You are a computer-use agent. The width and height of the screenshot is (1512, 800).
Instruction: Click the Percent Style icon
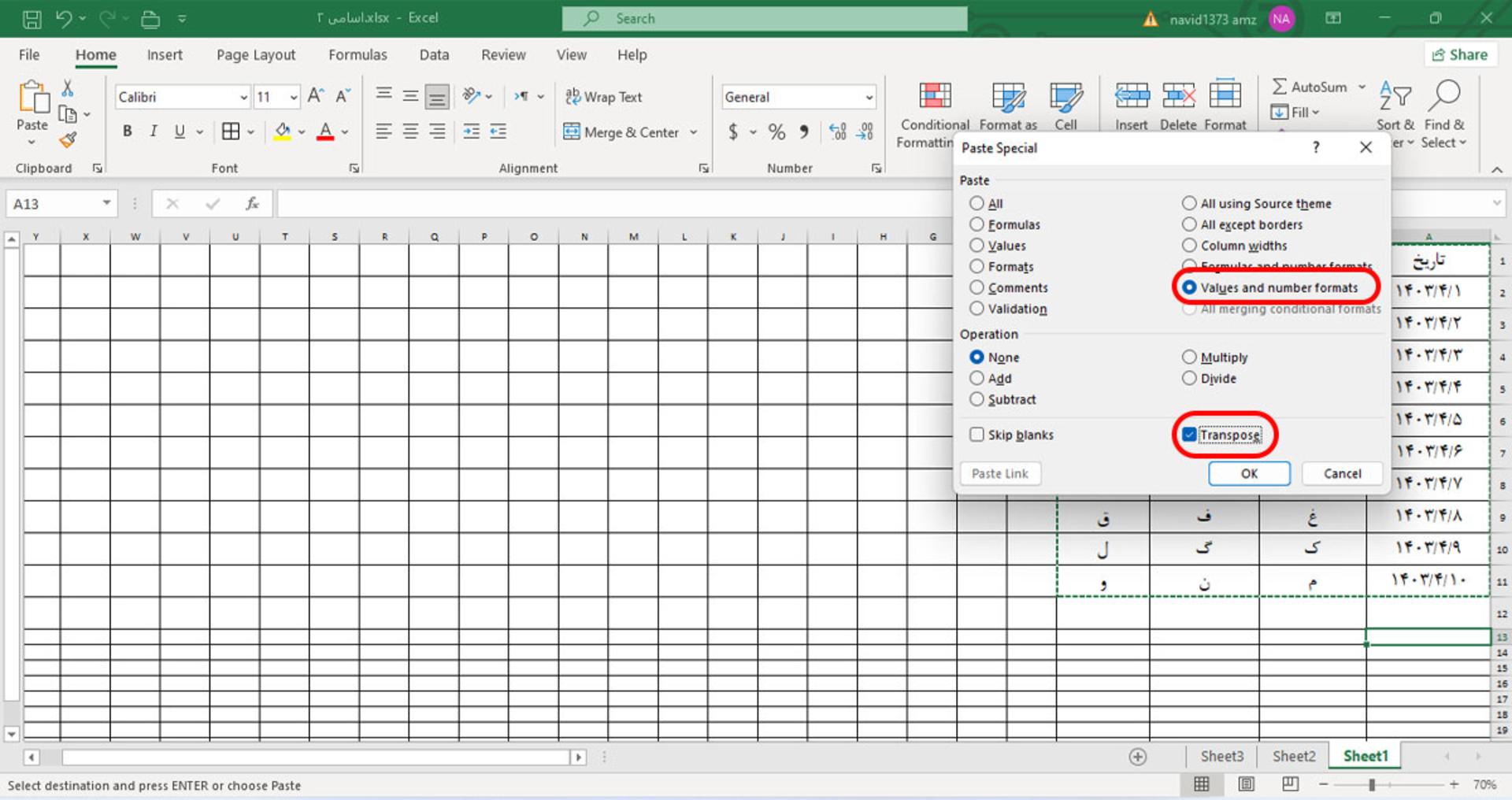pos(776,131)
